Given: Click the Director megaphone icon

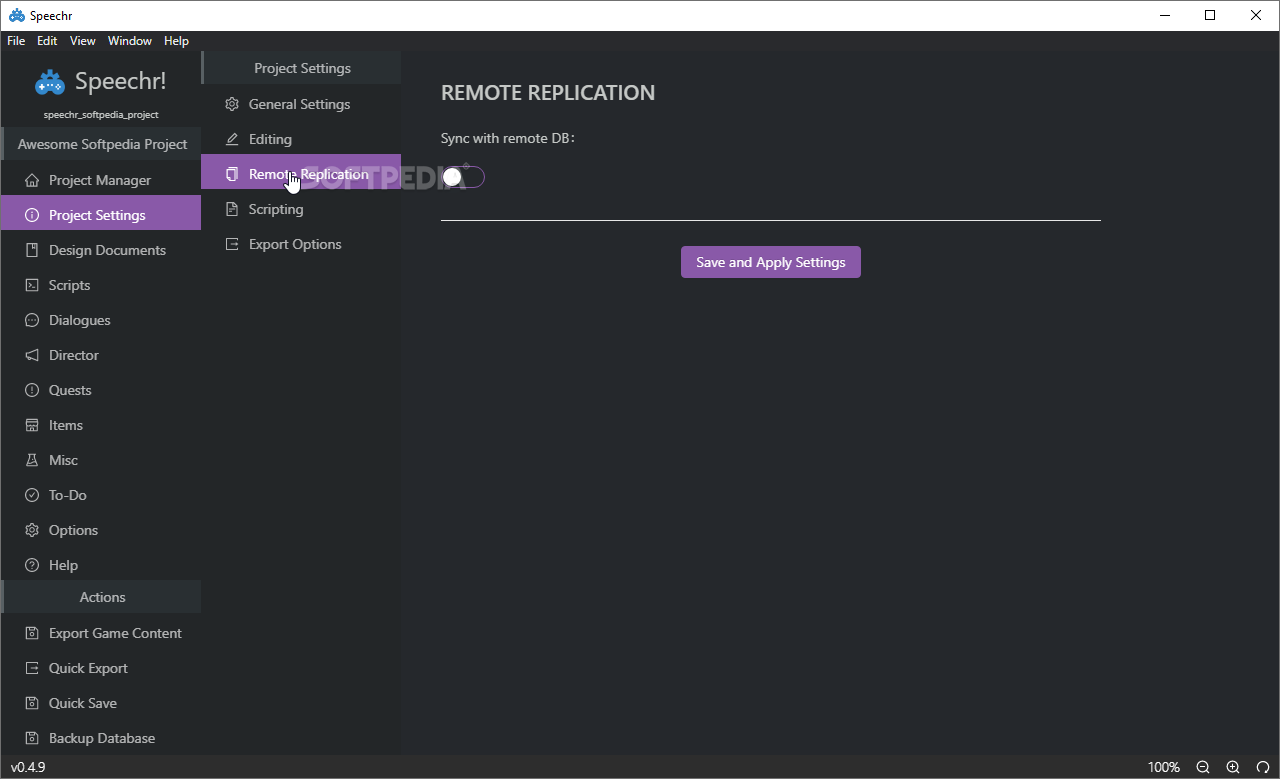Looking at the screenshot, I should pos(31,355).
